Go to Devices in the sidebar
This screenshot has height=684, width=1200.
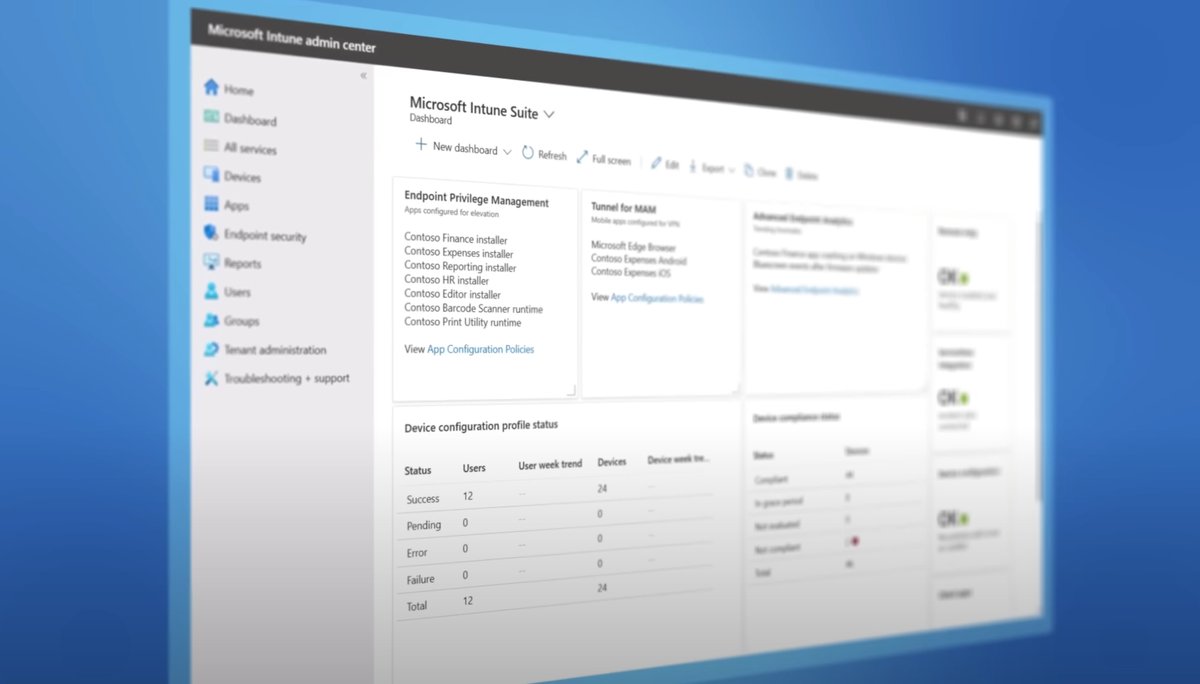(232, 176)
